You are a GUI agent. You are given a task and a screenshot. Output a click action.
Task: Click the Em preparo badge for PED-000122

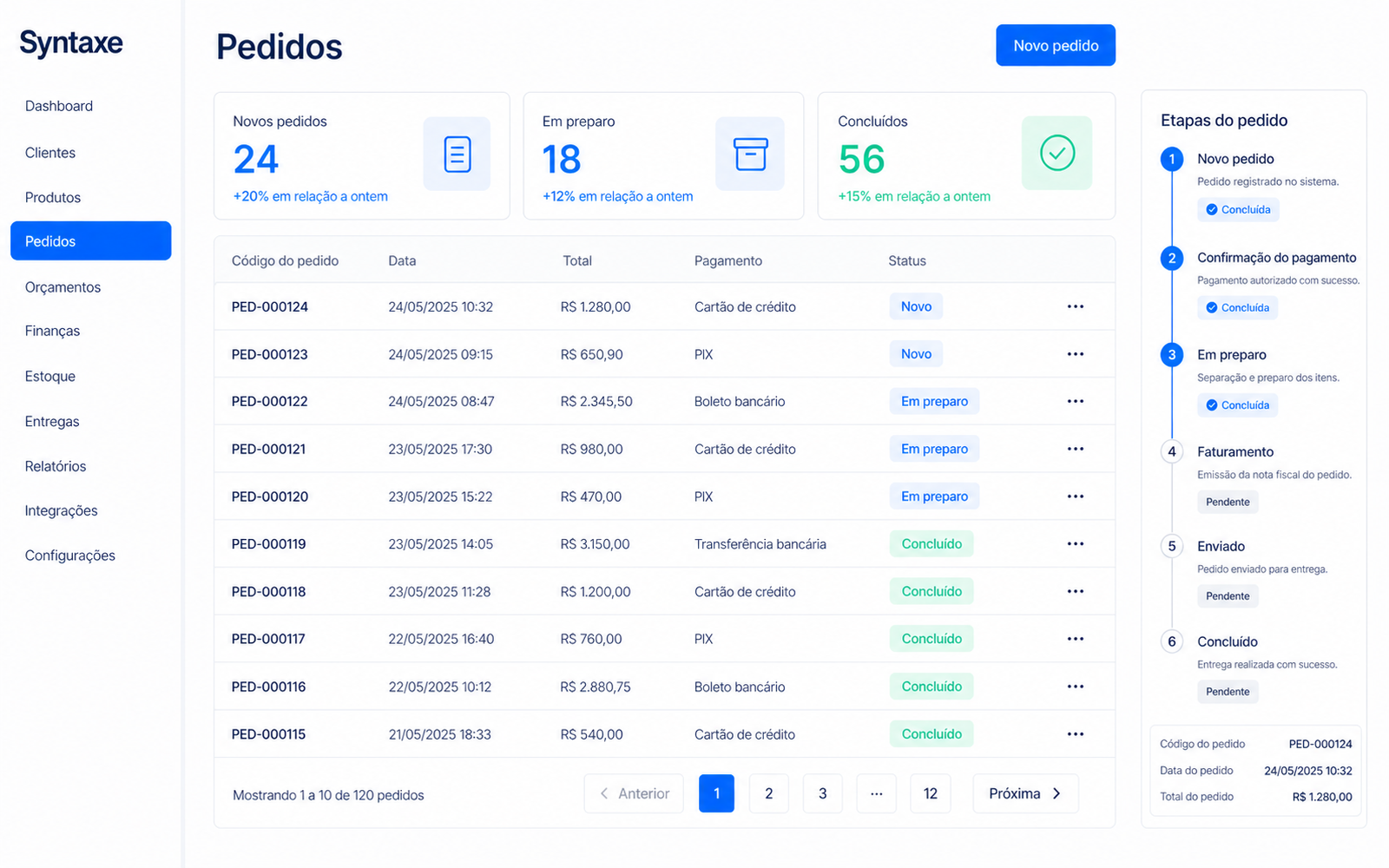(x=934, y=401)
